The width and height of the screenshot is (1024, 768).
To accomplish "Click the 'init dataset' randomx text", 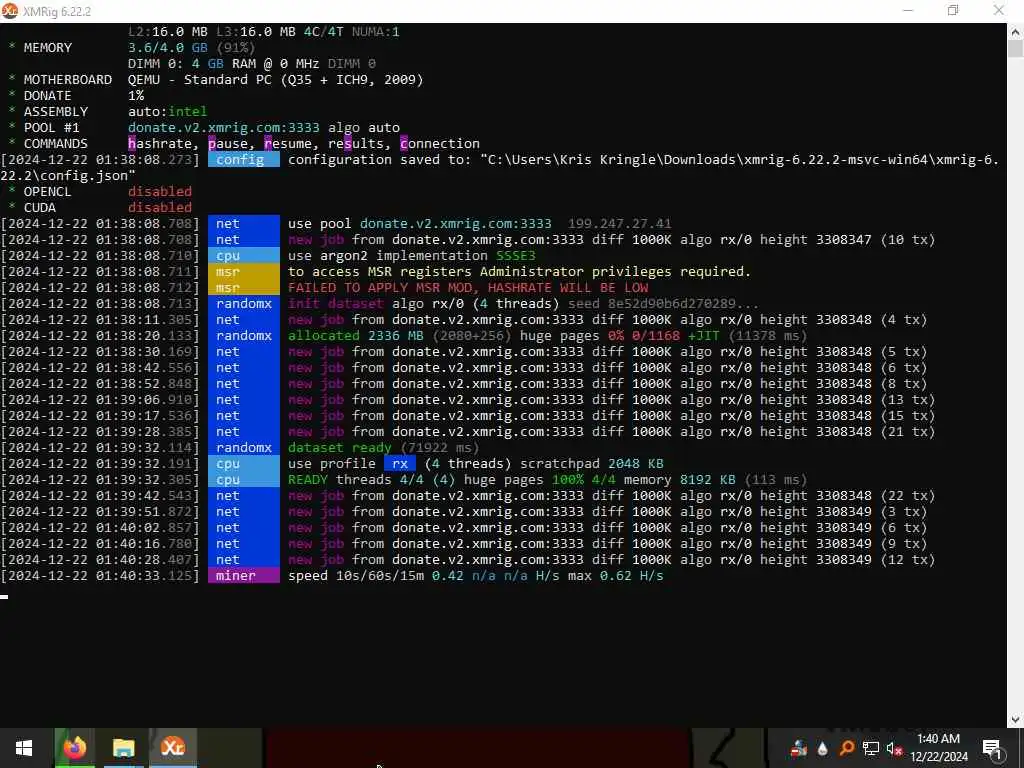I will coord(336,304).
